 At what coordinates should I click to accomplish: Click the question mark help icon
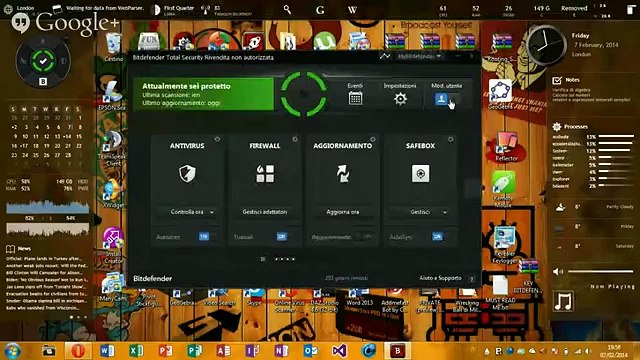tap(471, 279)
